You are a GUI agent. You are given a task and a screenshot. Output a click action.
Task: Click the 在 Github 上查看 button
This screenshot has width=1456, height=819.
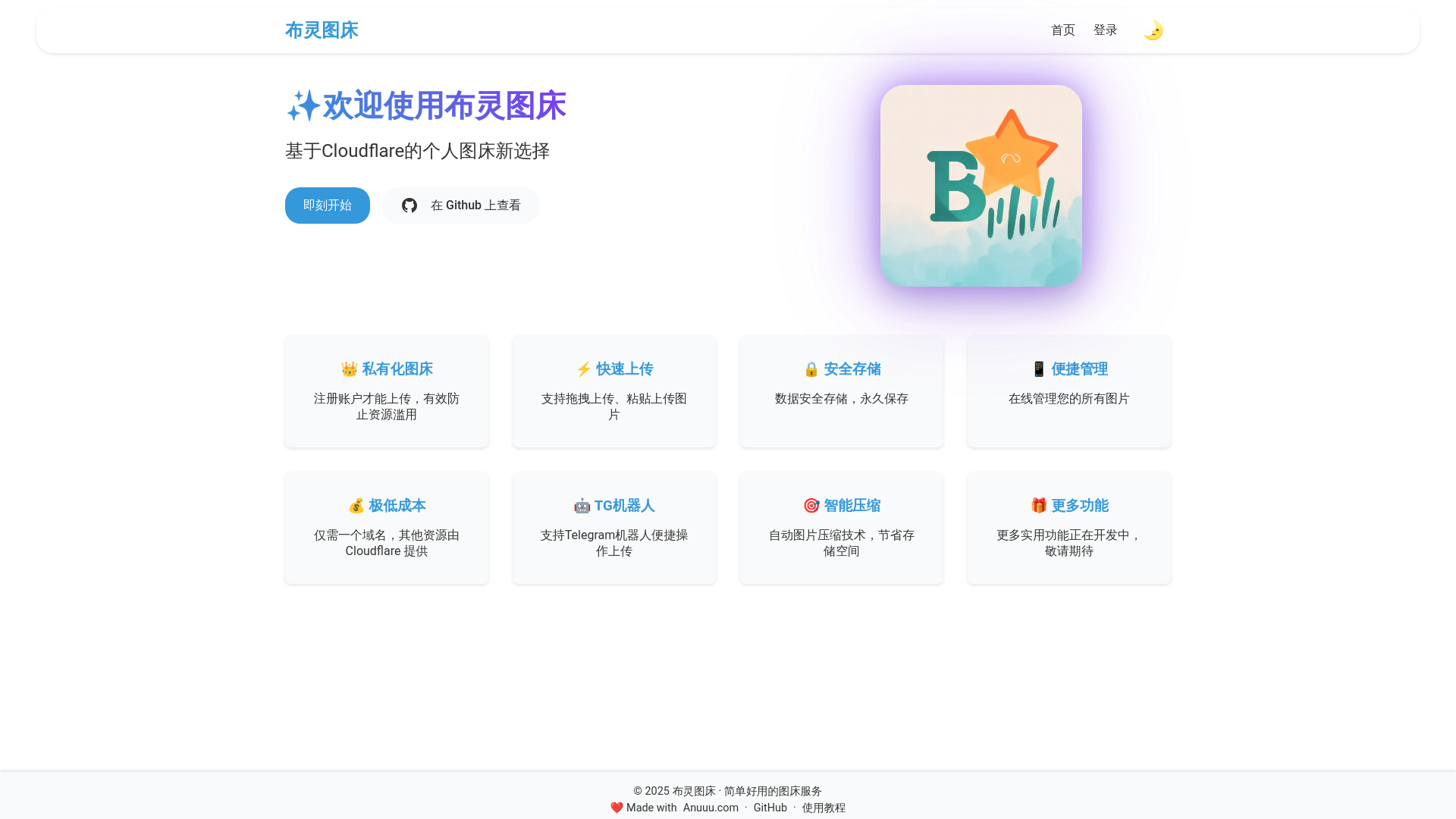tap(460, 206)
